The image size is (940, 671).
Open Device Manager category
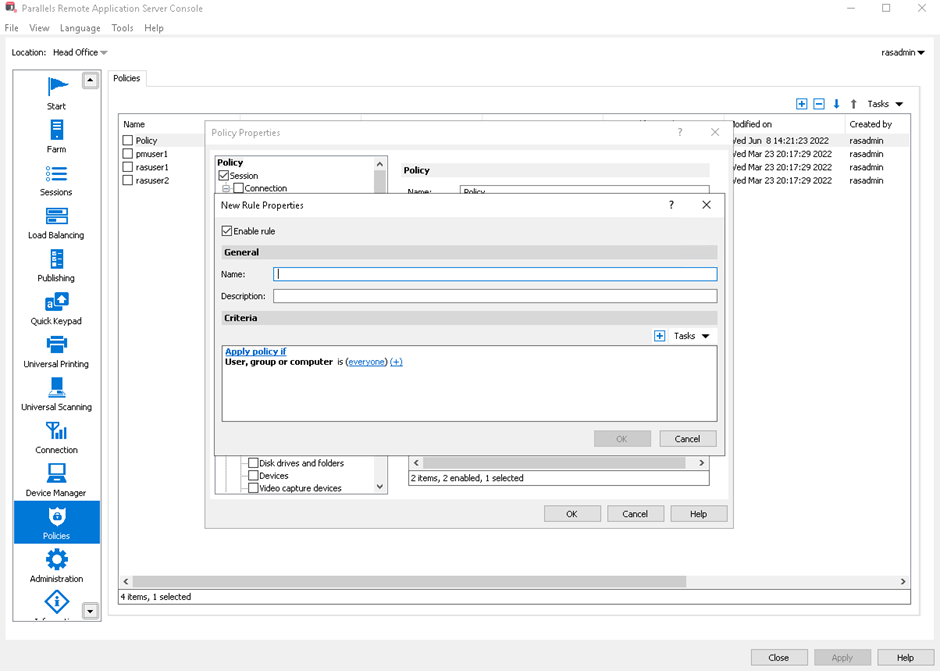pyautogui.click(x=56, y=481)
